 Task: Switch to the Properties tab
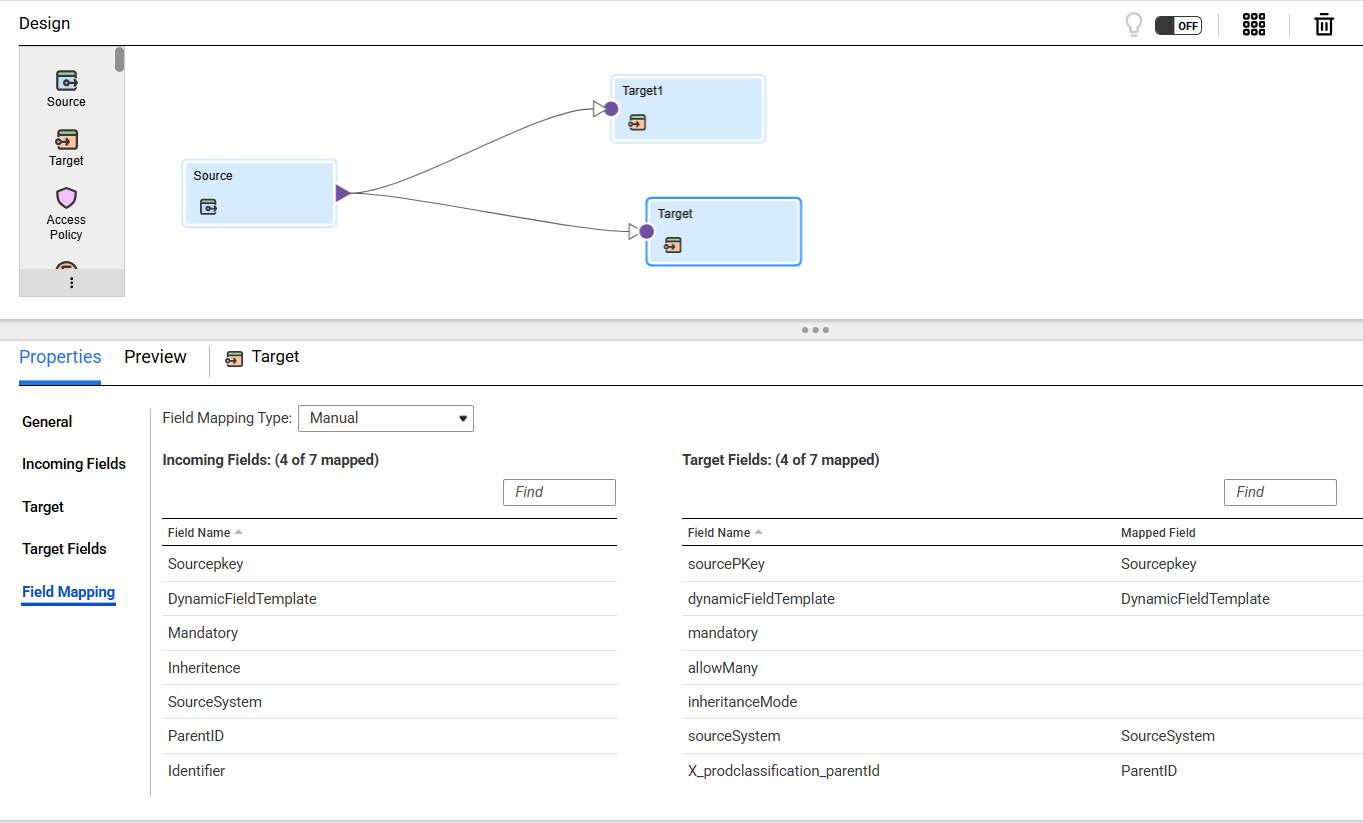(60, 357)
